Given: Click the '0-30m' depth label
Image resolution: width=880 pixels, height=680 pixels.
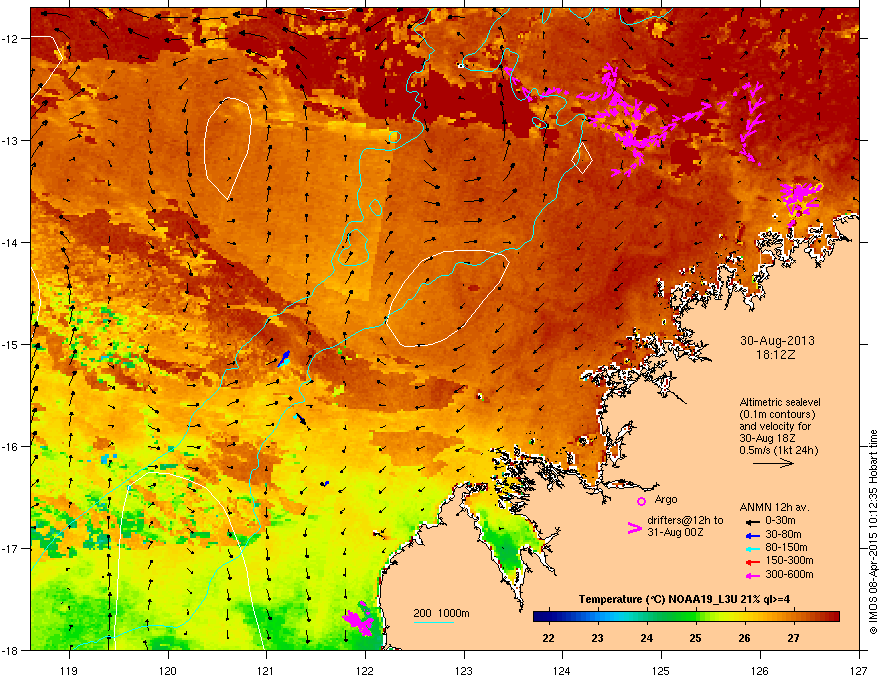Looking at the screenshot, I should [x=780, y=521].
